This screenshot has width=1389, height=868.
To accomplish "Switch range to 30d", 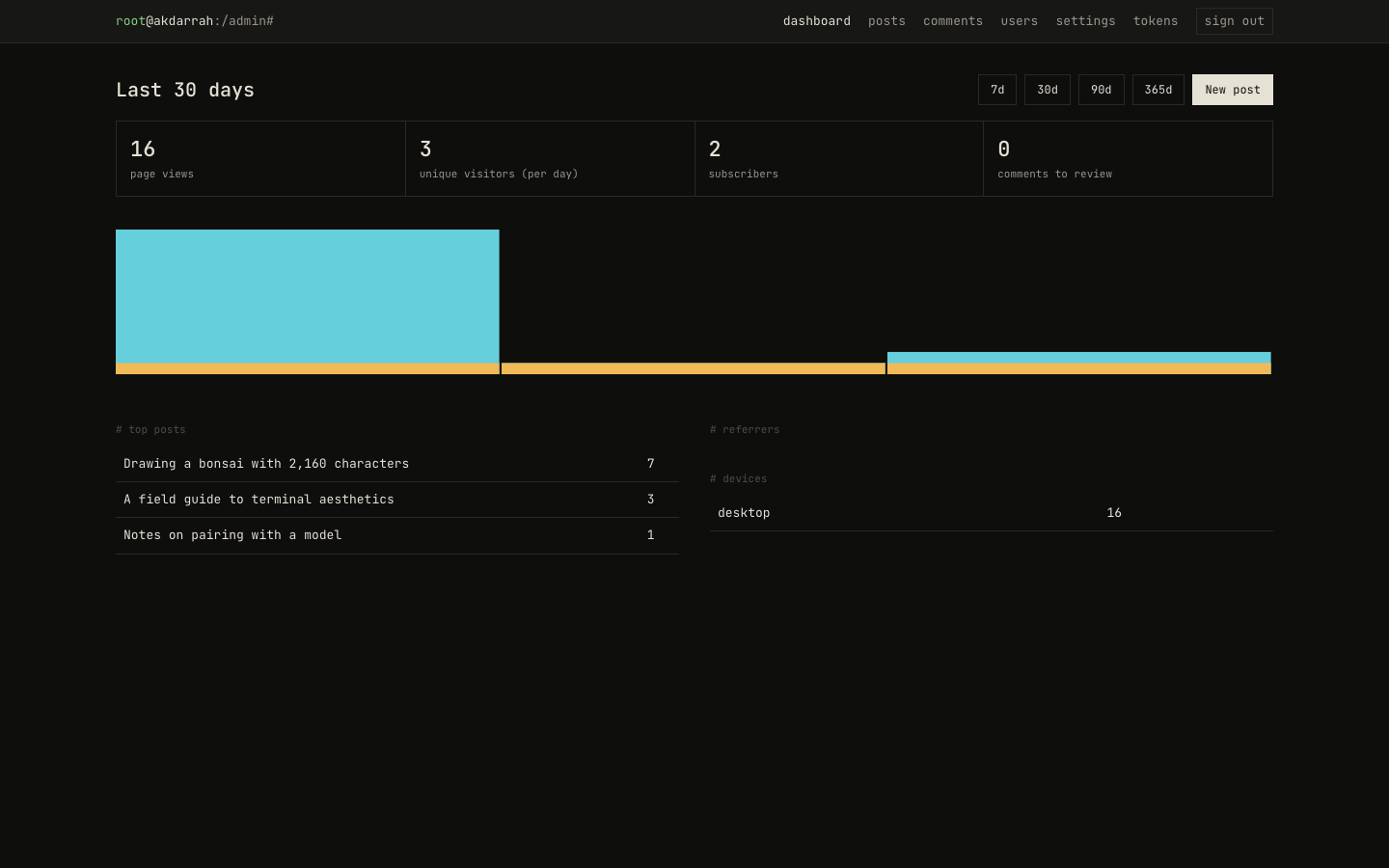I will point(1048,90).
